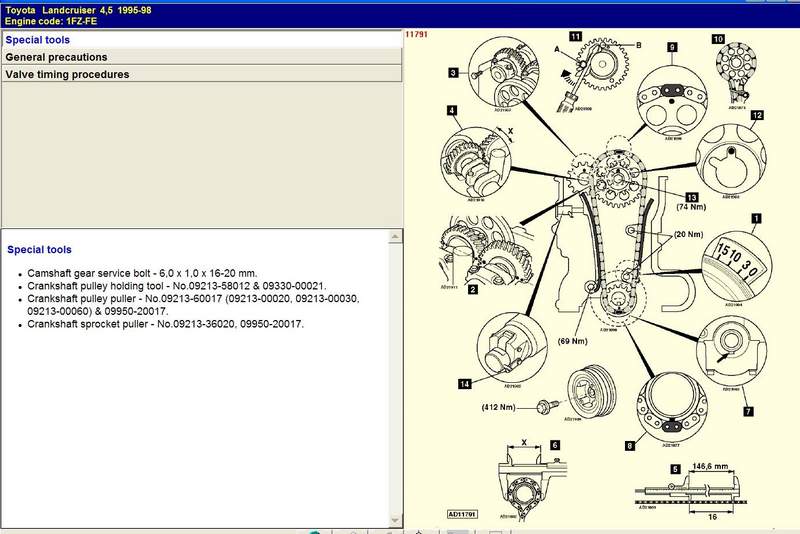Click the timing scale detail circle showing '15 10 3 0'
Viewport: 800px width, 534px height.
pos(737,265)
